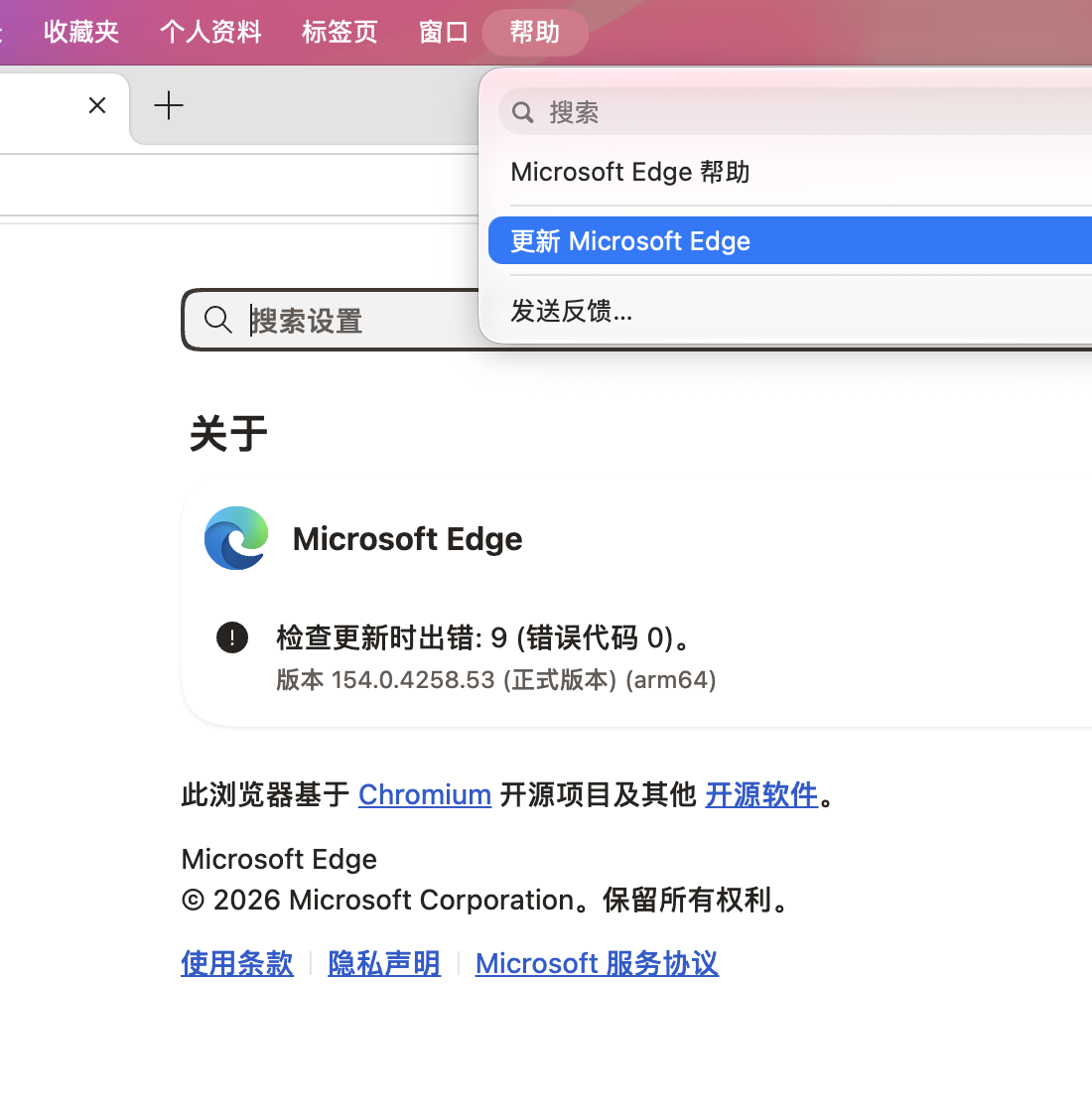Open the 标签页 menu

point(340,32)
